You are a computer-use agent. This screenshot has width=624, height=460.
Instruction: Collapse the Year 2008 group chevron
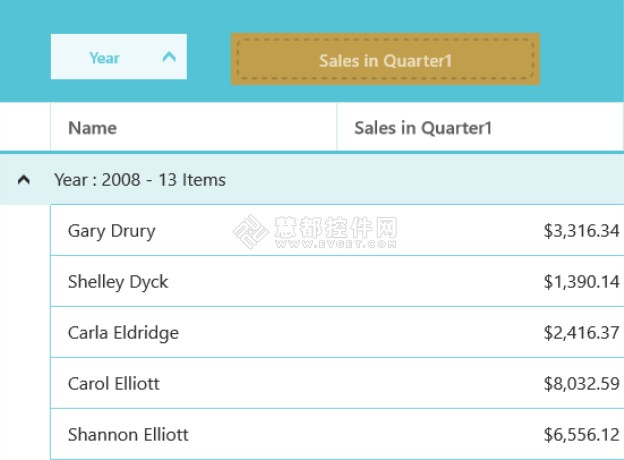[x=24, y=180]
